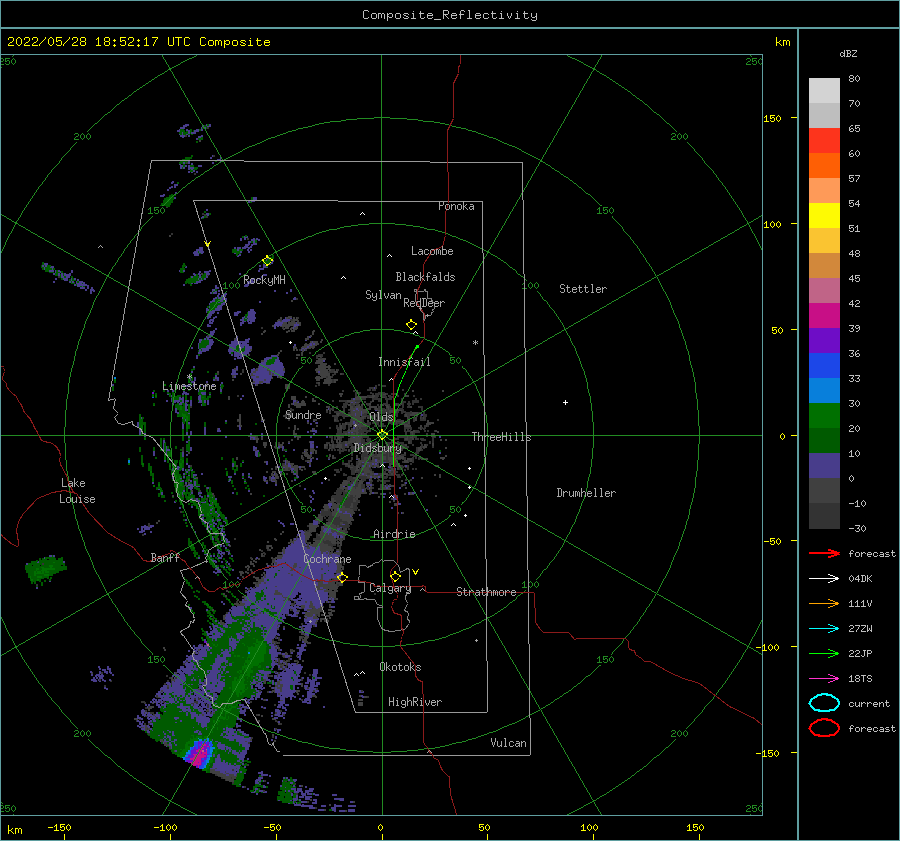Click the Innisfail town label

tap(404, 362)
